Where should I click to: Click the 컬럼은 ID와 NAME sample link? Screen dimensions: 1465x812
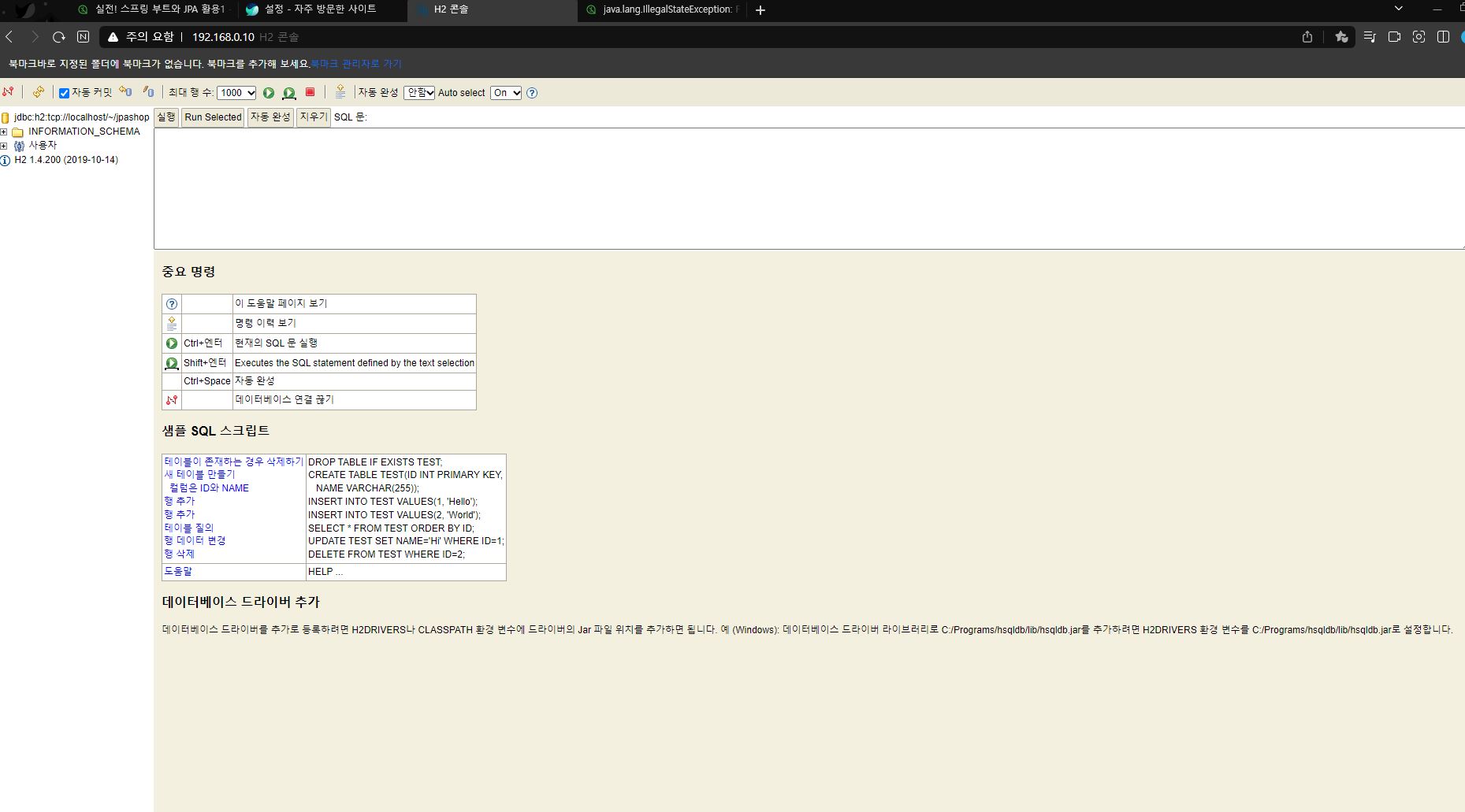click(x=209, y=488)
